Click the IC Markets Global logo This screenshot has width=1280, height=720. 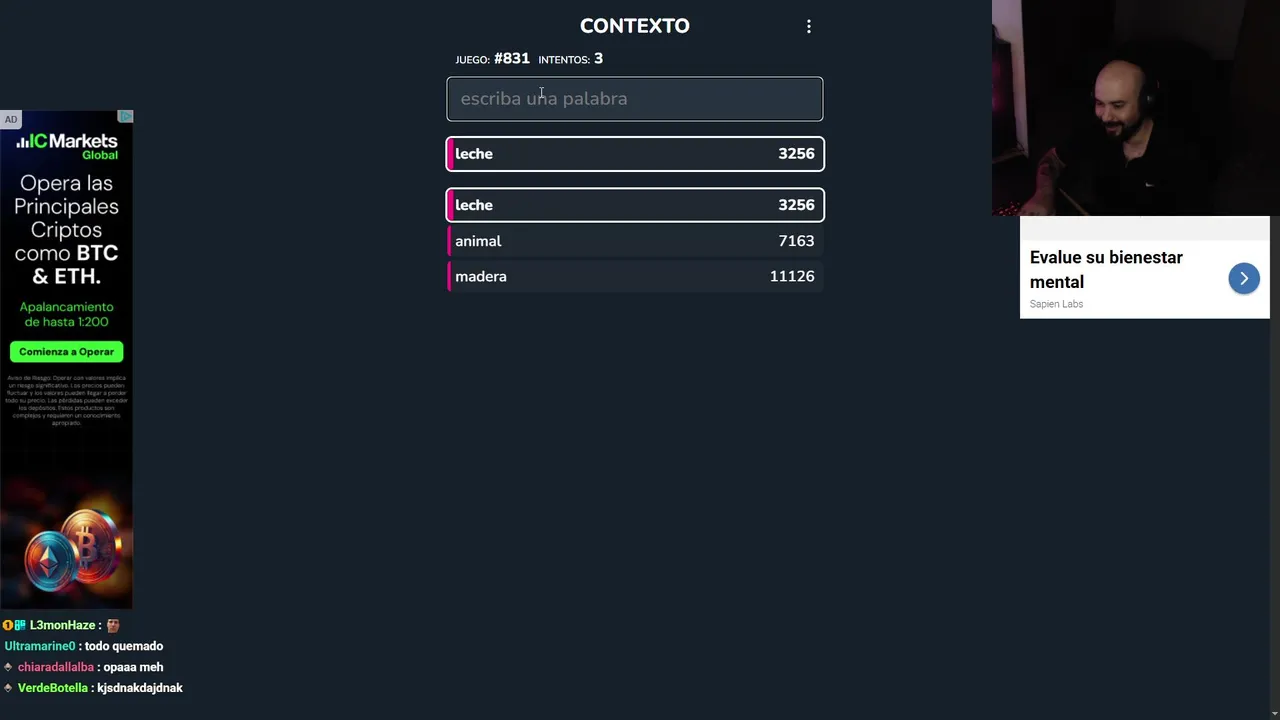(67, 146)
